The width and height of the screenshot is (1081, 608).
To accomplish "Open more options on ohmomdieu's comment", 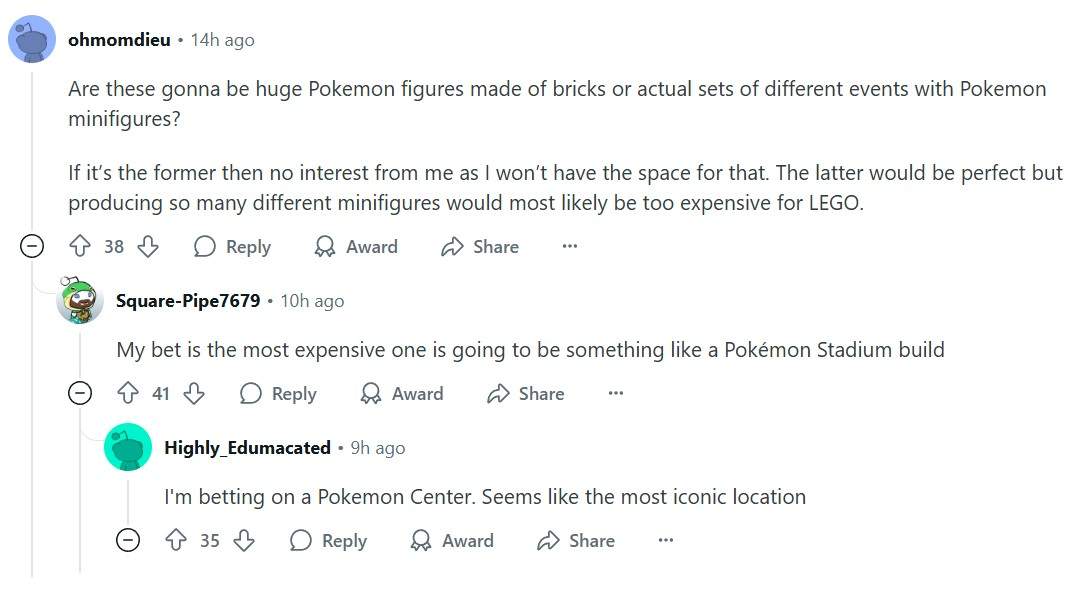I will tap(570, 247).
